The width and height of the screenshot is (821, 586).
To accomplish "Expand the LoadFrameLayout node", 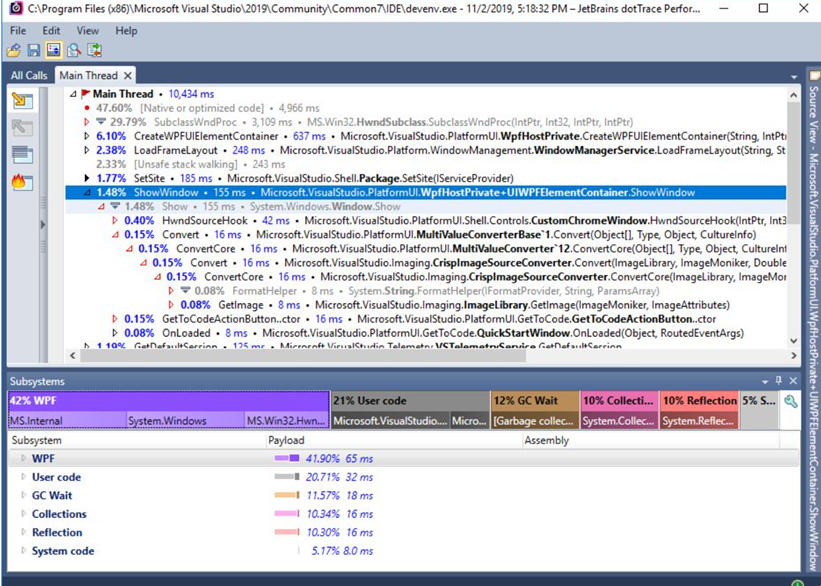I will point(87,150).
